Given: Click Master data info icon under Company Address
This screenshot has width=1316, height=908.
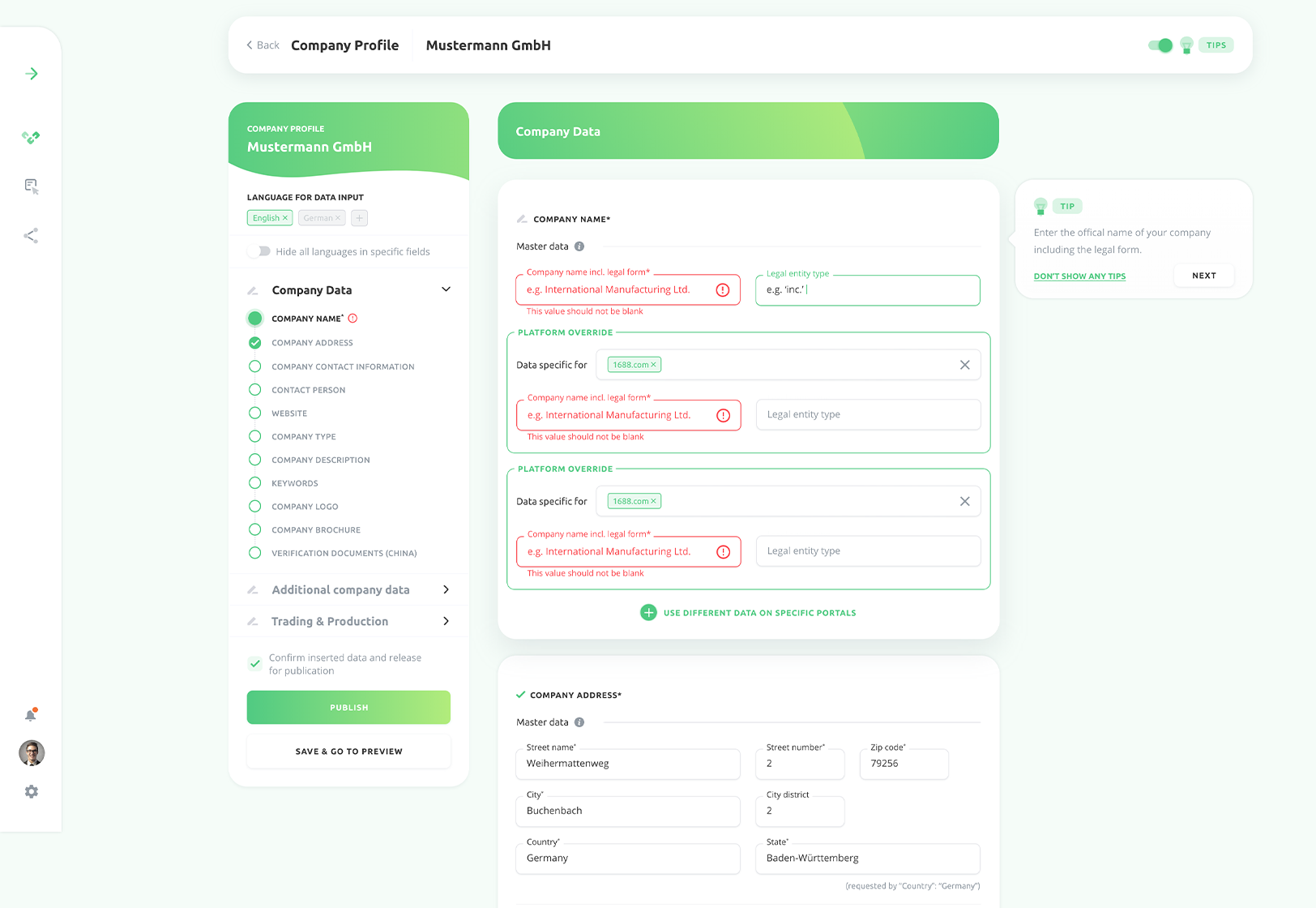Looking at the screenshot, I should [x=579, y=722].
